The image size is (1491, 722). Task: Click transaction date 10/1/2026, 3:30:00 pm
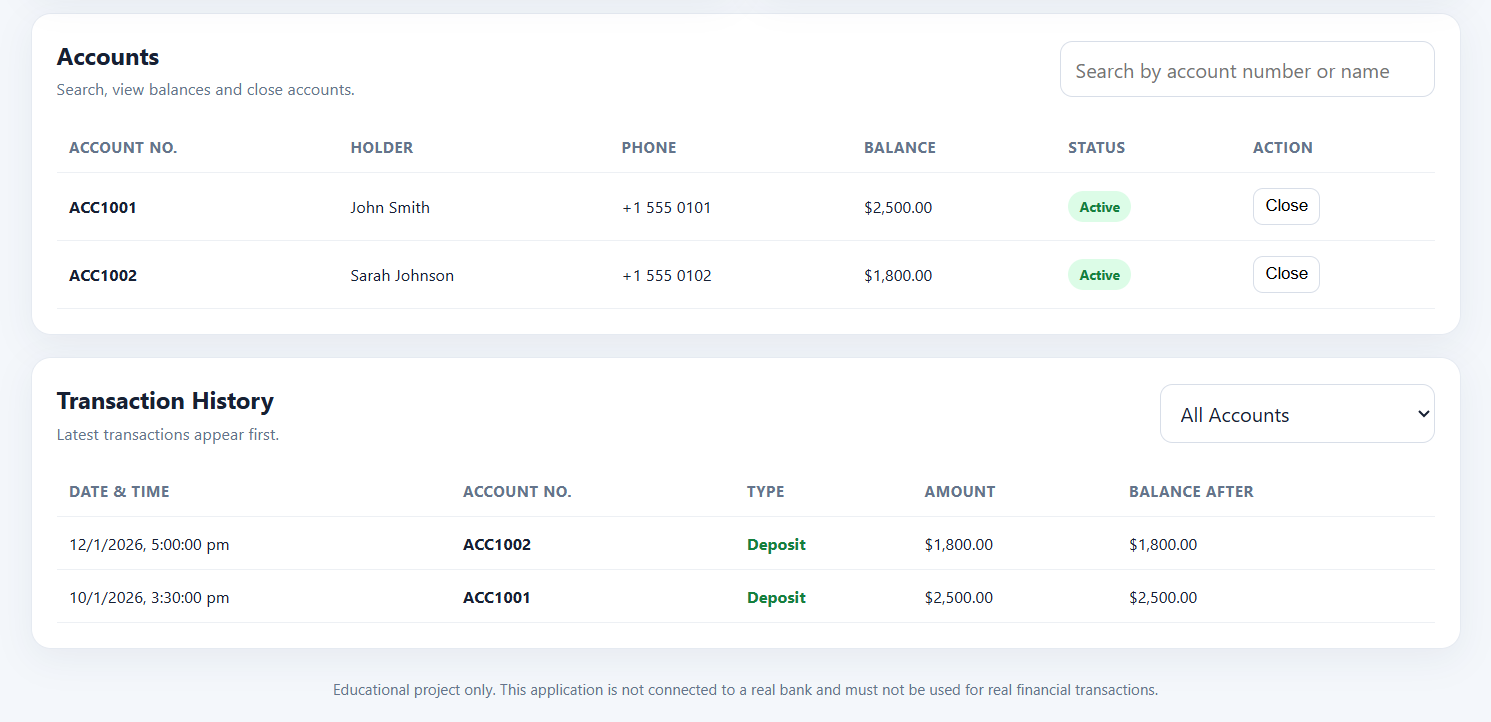pyautogui.click(x=149, y=598)
